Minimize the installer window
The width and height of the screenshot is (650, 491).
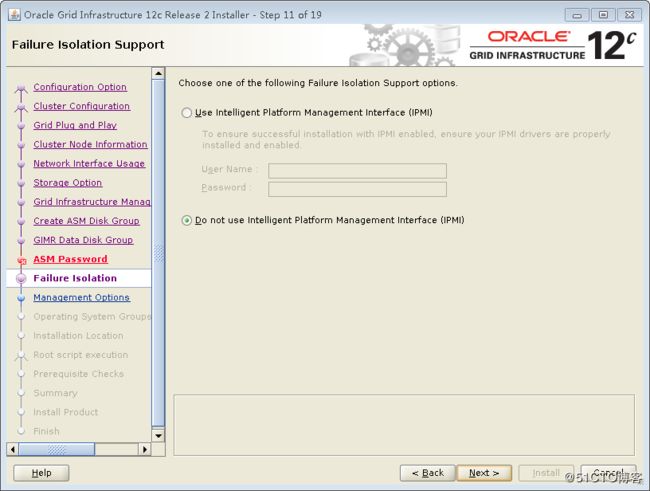577,15
